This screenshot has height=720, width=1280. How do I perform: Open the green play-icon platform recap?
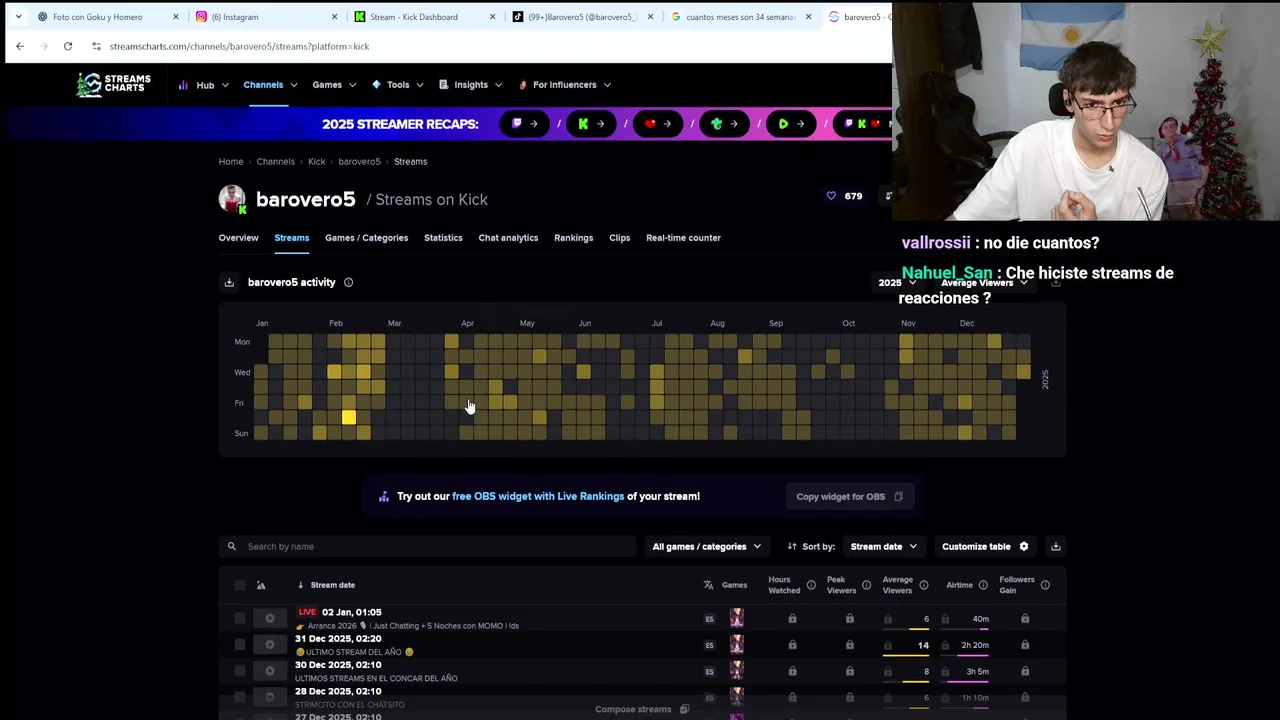(791, 124)
